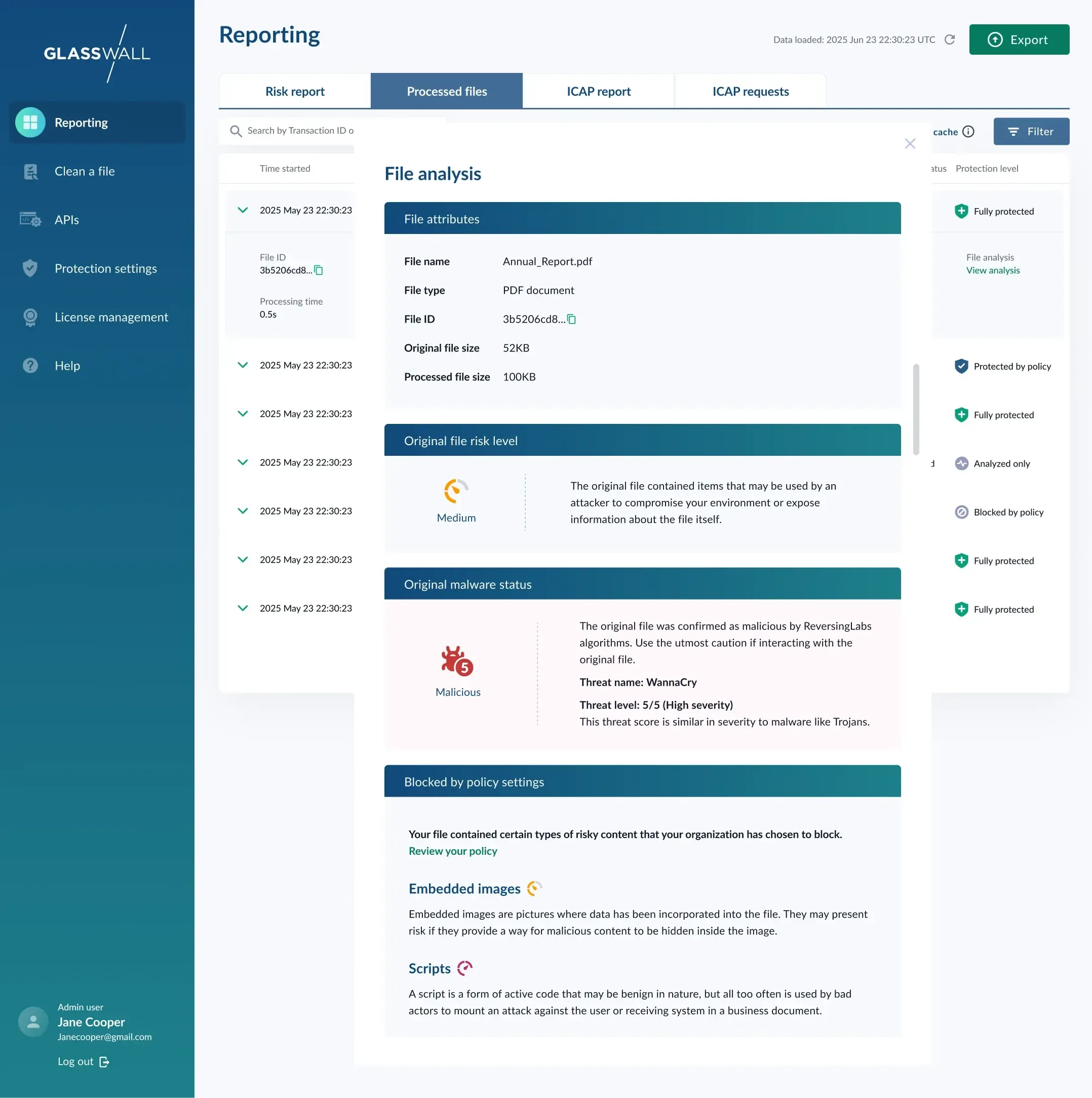Click Jane Cooper's avatar

(x=32, y=1022)
